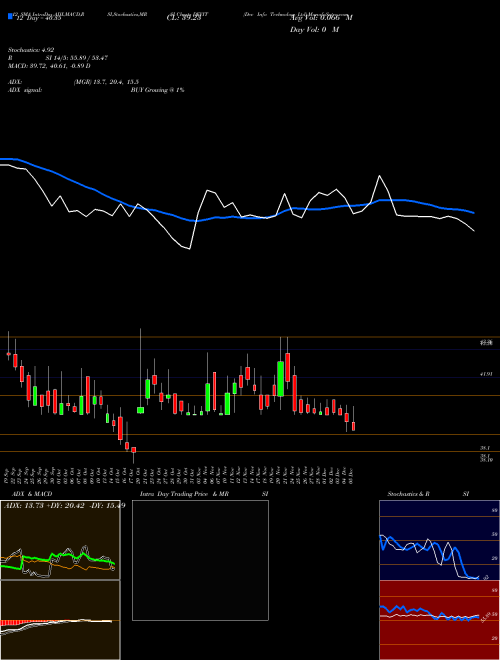
Task: Click the CL: 39.23 closing price label
Action: (184, 18)
